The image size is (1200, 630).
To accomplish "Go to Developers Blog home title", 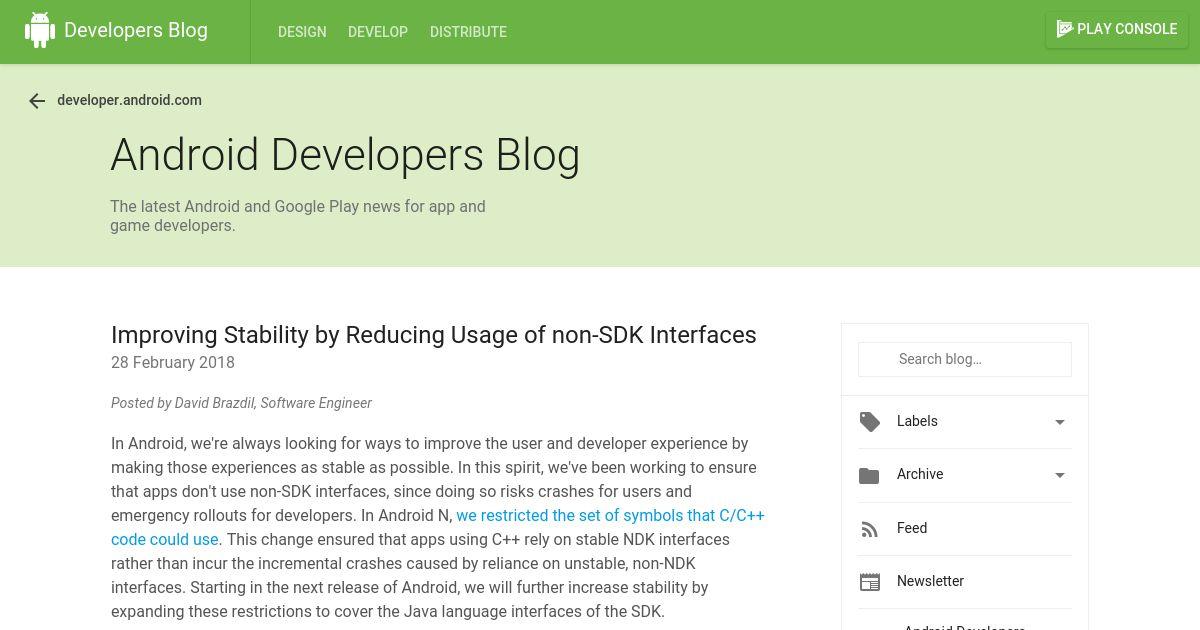I will point(136,30).
